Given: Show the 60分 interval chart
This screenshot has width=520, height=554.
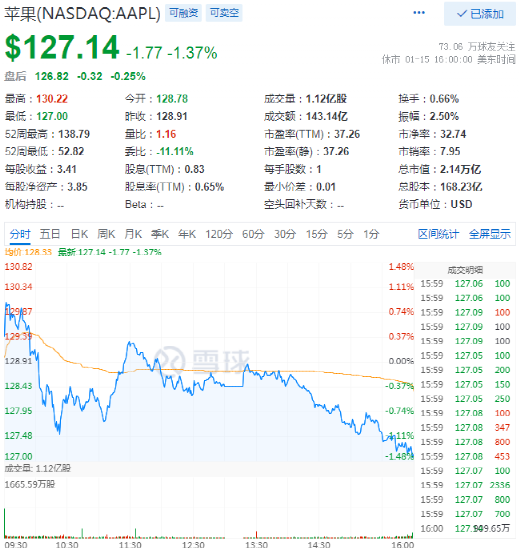Looking at the screenshot, I should (x=253, y=234).
